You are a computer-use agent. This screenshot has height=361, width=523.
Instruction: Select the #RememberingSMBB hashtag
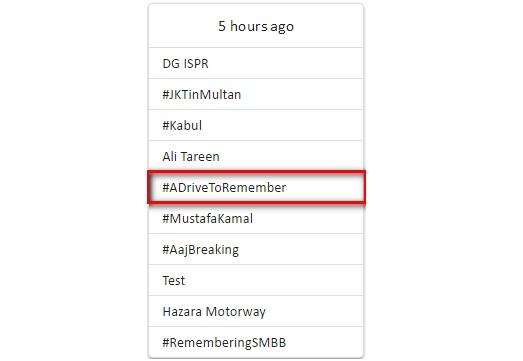click(256, 342)
